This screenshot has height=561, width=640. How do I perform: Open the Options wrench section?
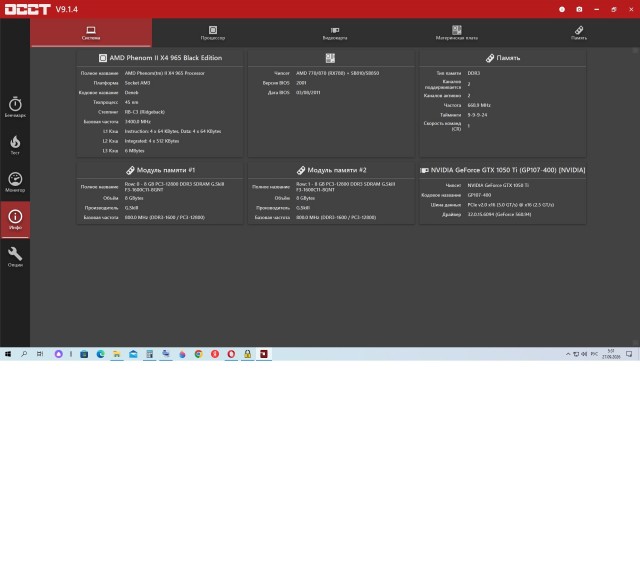[15, 257]
